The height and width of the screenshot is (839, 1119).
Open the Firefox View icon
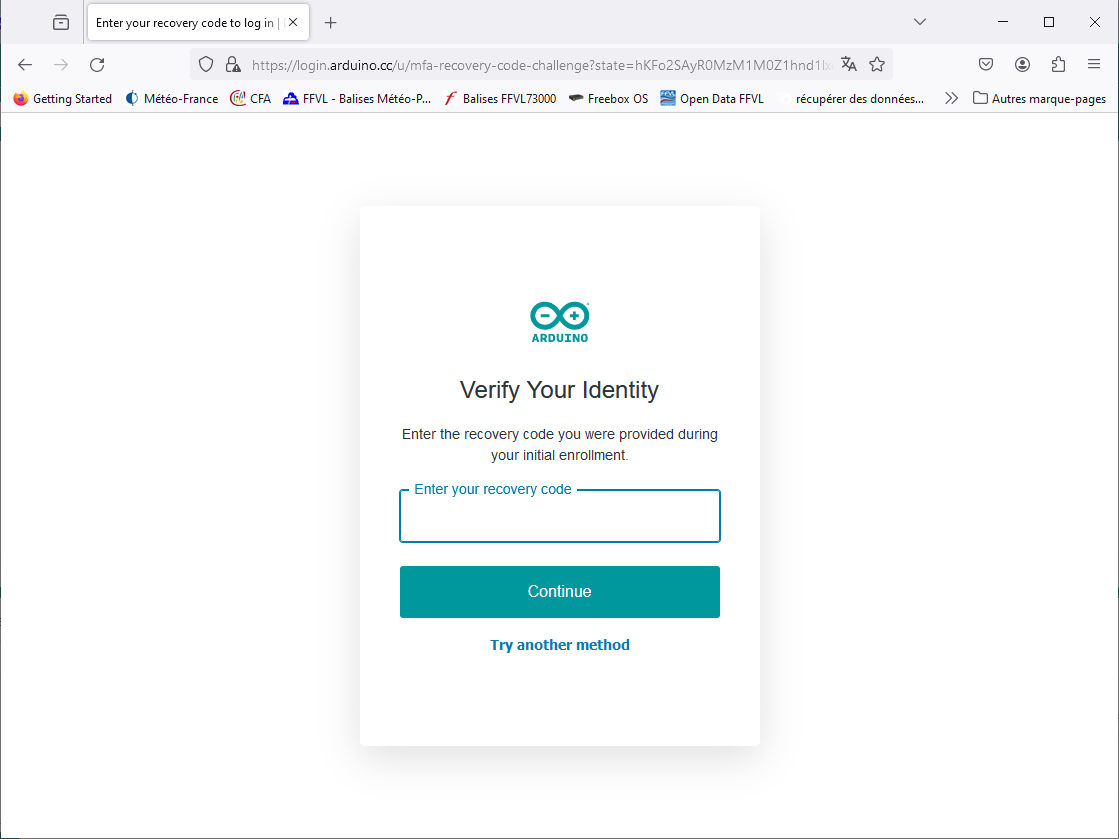(60, 21)
